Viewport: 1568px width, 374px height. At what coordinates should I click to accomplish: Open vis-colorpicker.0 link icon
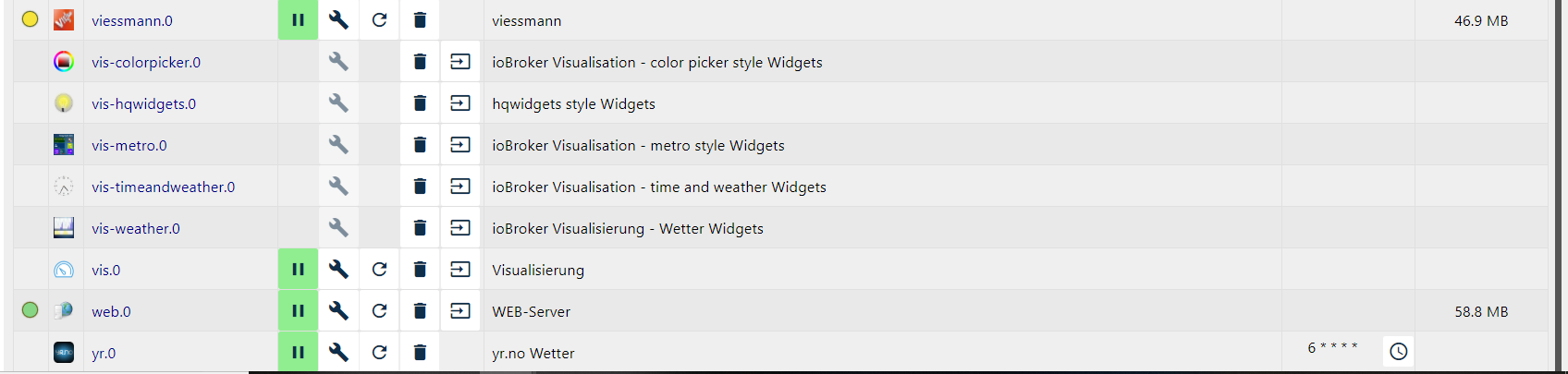coord(460,62)
